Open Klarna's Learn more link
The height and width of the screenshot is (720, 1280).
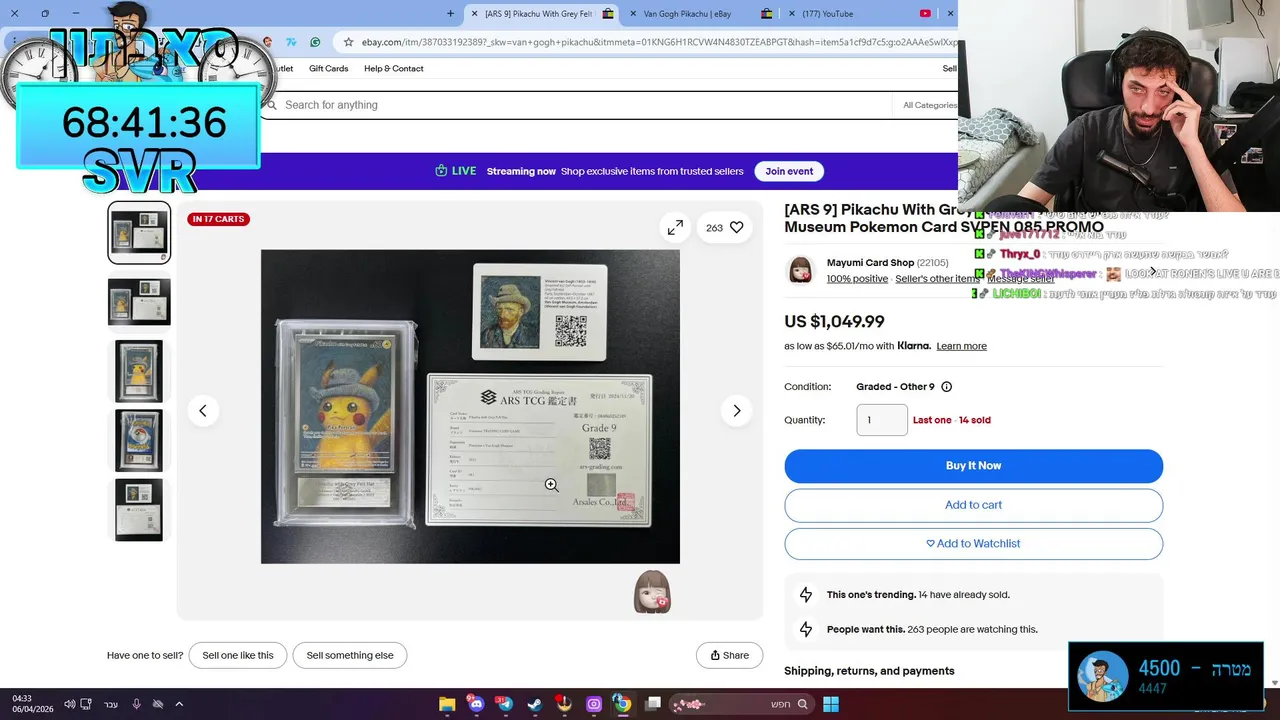(961, 346)
